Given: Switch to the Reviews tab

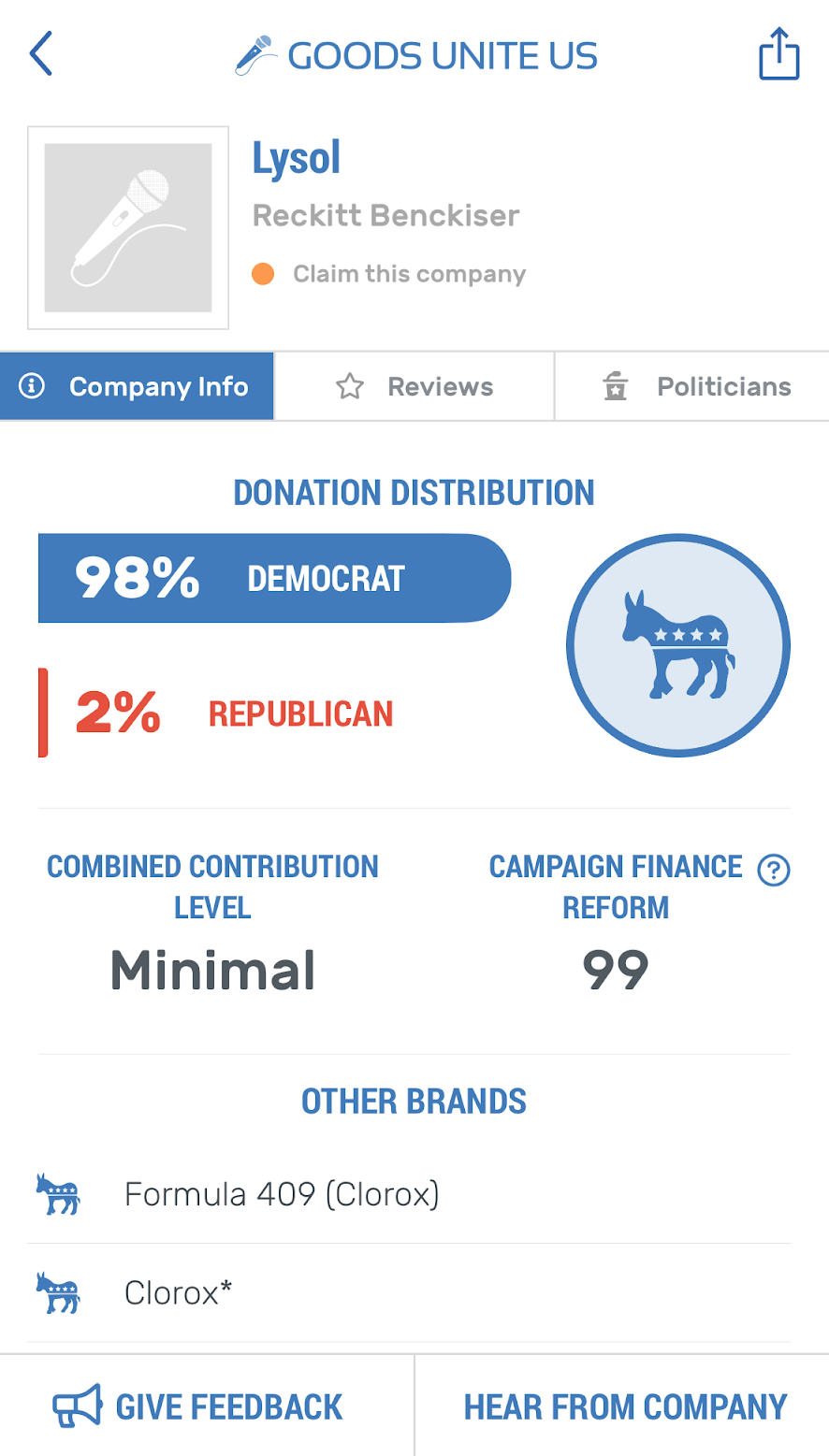Looking at the screenshot, I should coord(414,386).
